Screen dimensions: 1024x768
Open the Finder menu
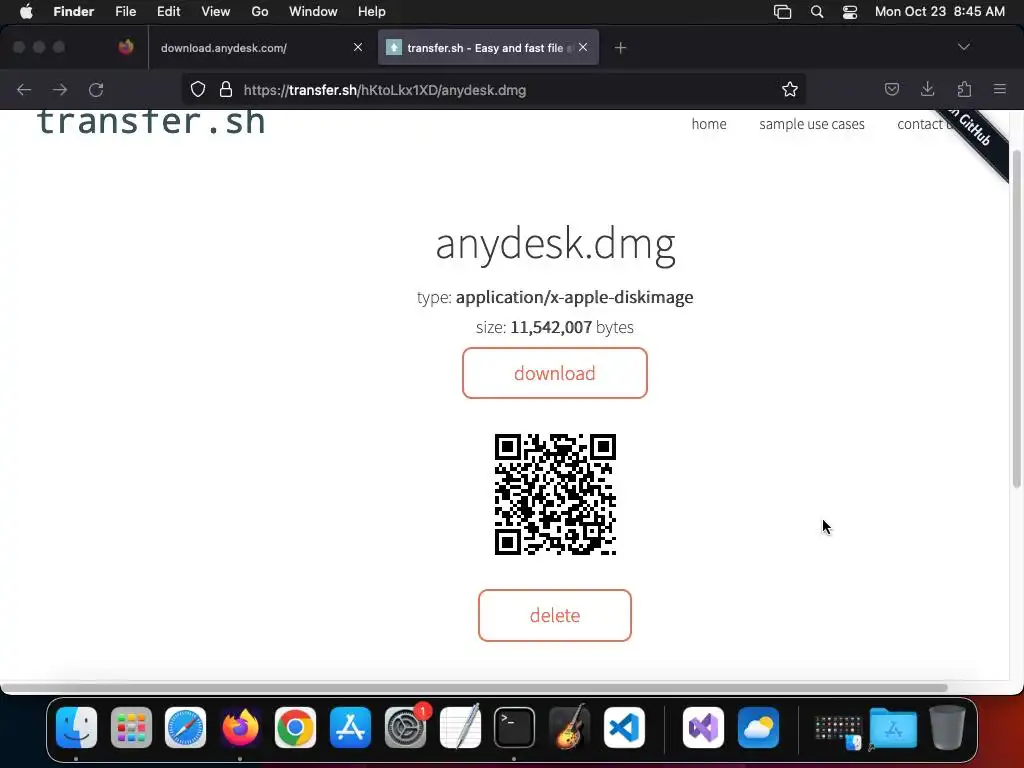pyautogui.click(x=74, y=12)
